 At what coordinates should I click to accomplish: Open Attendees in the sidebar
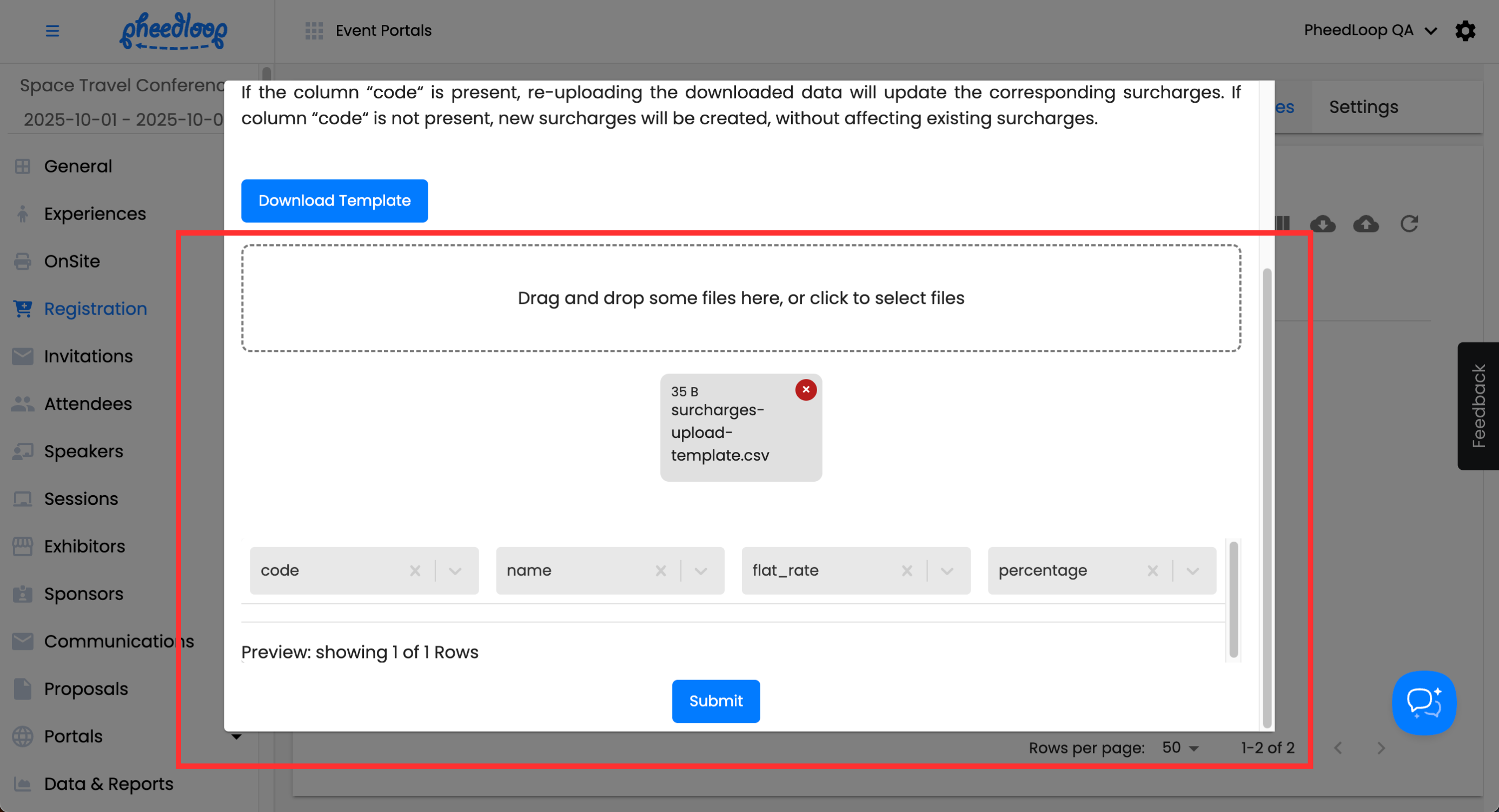(88, 404)
